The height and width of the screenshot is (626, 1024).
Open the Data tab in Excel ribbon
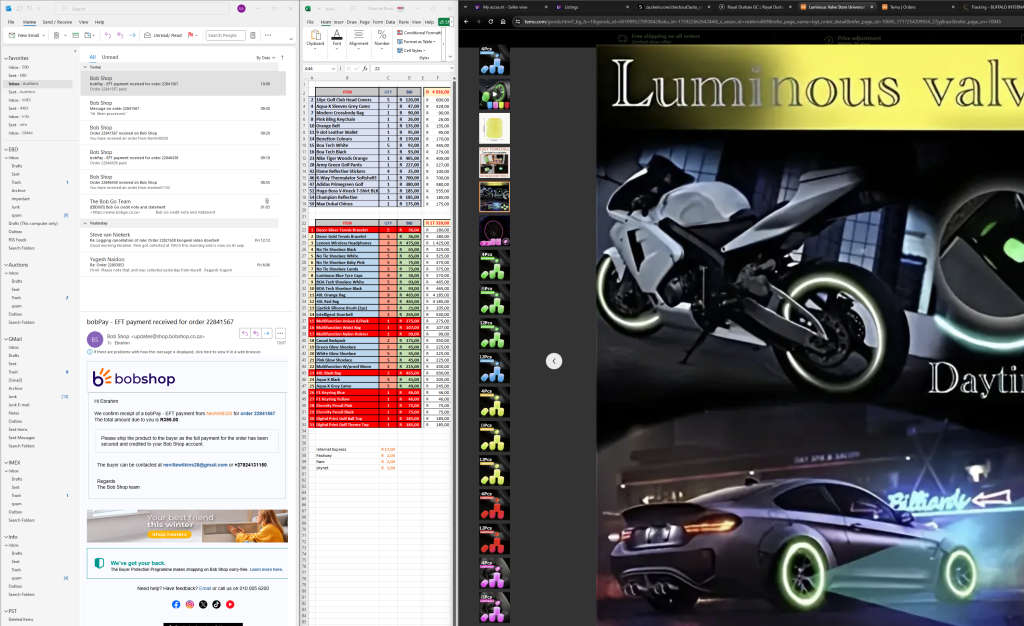pyautogui.click(x=390, y=21)
